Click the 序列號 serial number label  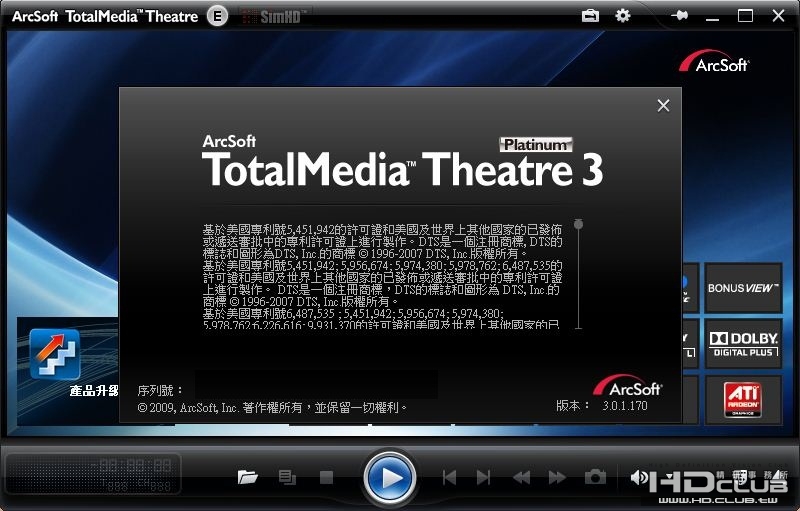coord(160,391)
